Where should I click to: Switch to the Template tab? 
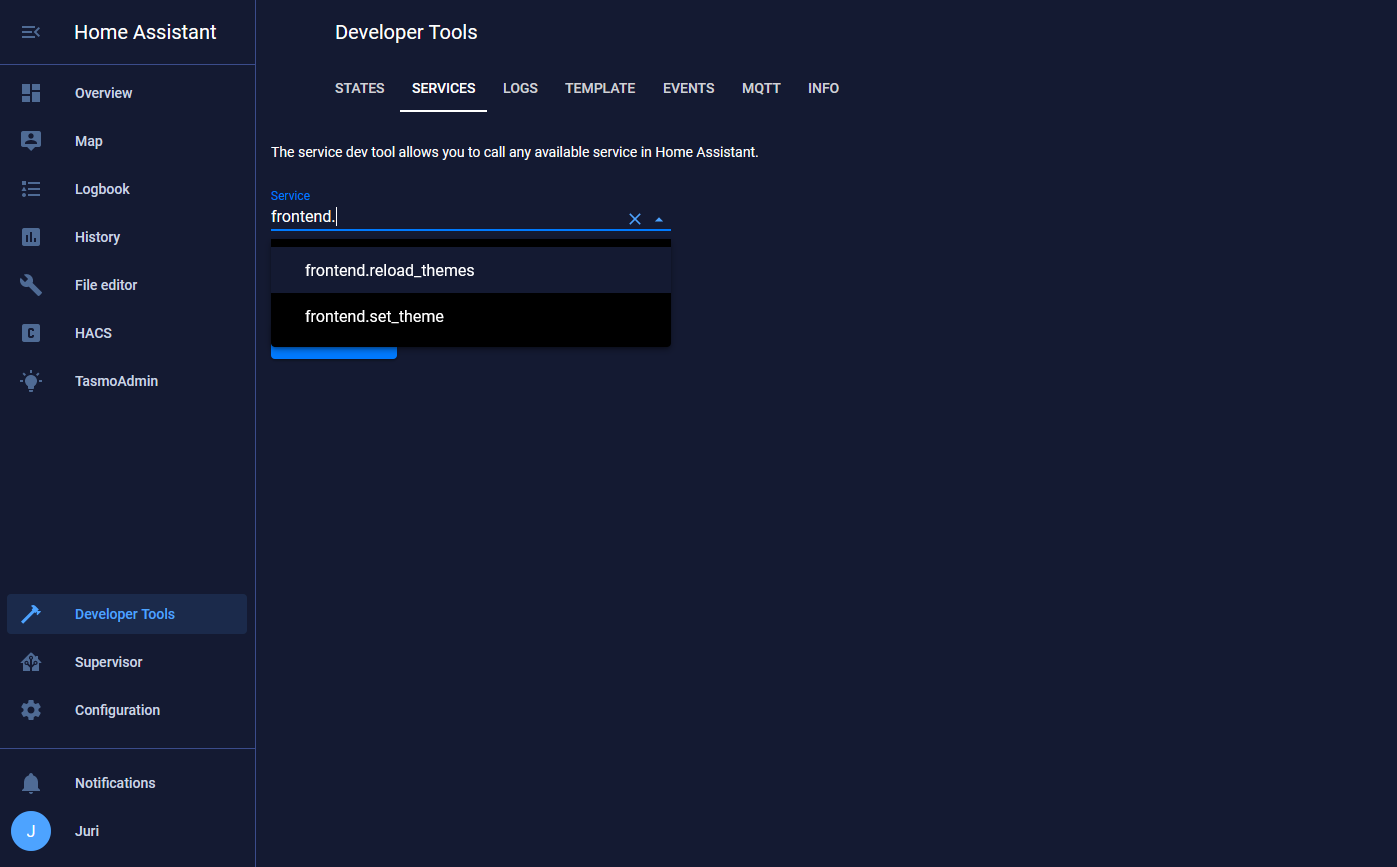pos(600,88)
